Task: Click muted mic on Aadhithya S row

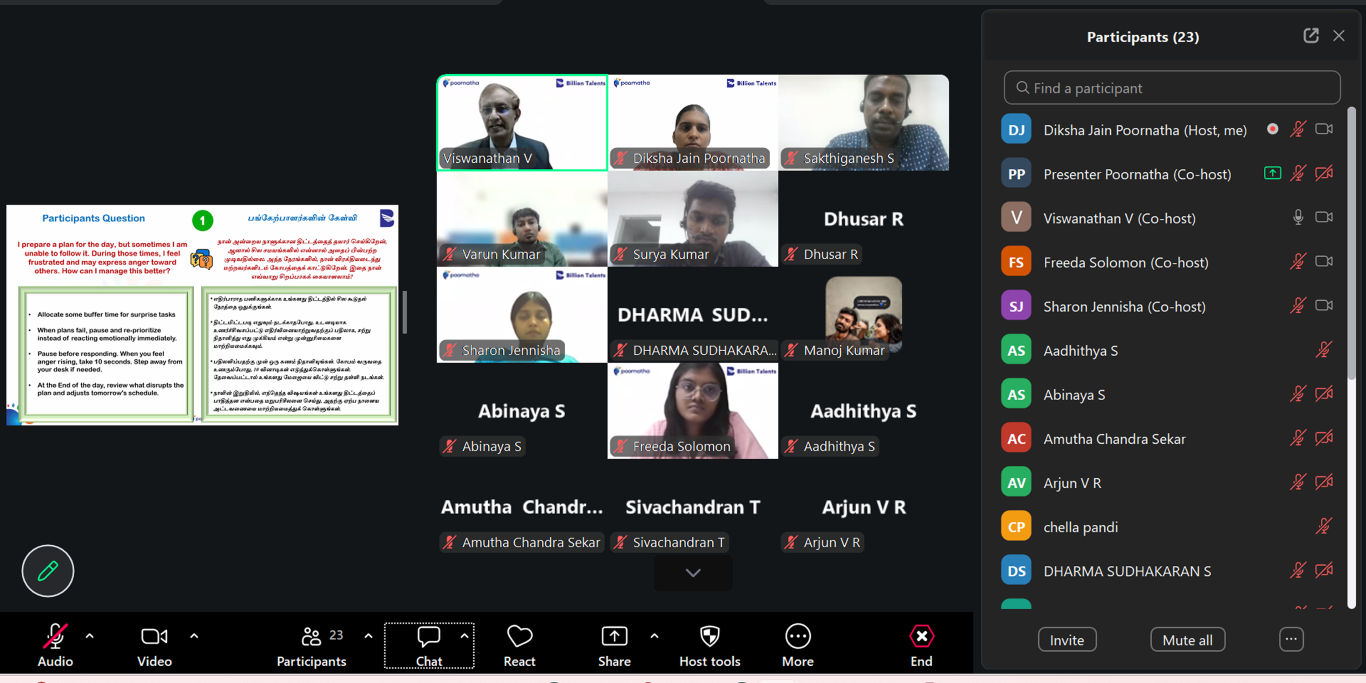Action: [x=1324, y=350]
